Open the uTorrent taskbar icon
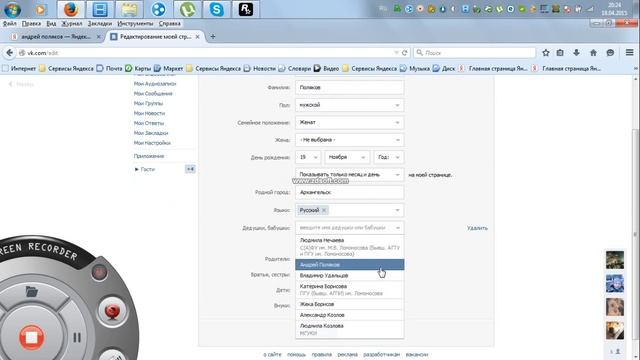 [x=187, y=9]
